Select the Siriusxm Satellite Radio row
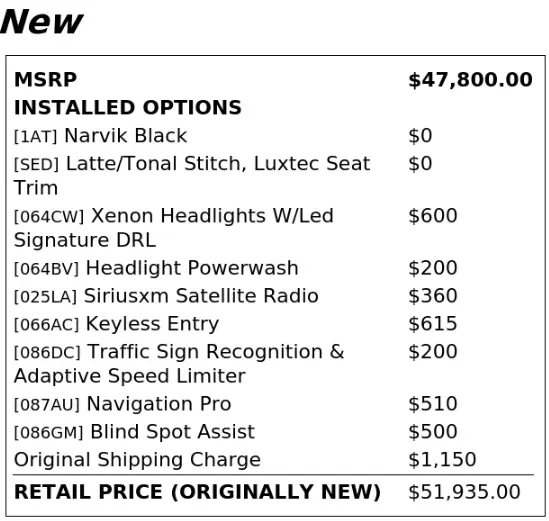549x521 pixels. pyautogui.click(x=273, y=296)
